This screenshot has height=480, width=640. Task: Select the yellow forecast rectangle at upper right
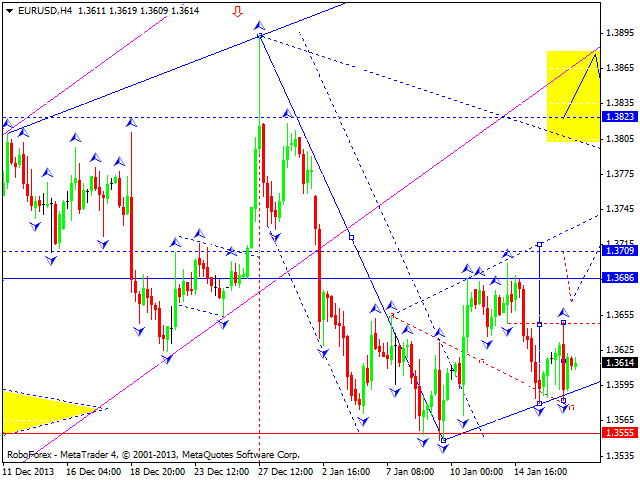[573, 96]
